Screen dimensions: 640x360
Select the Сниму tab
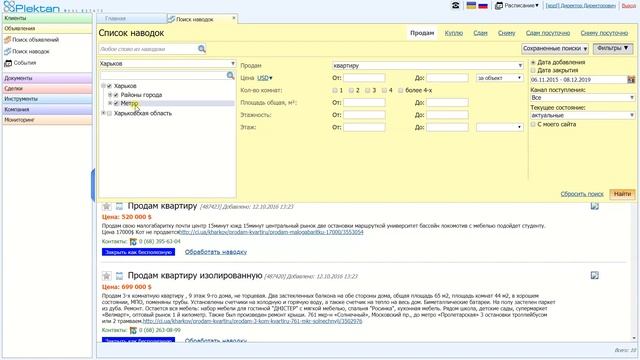[x=507, y=33]
